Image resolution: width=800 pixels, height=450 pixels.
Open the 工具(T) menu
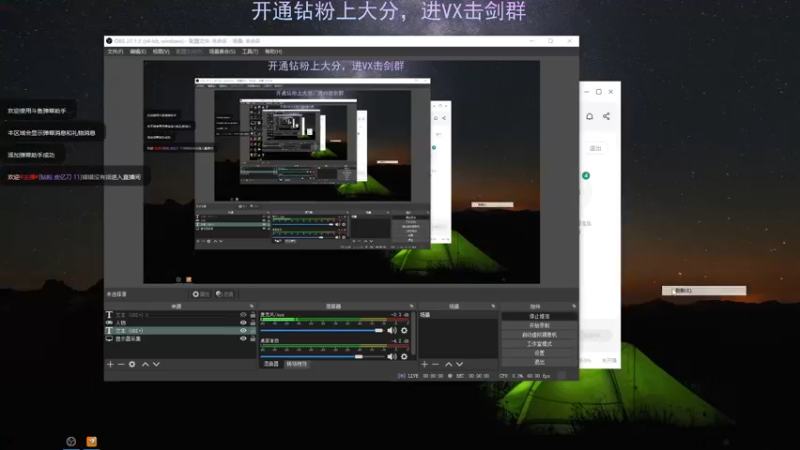pyautogui.click(x=250, y=52)
